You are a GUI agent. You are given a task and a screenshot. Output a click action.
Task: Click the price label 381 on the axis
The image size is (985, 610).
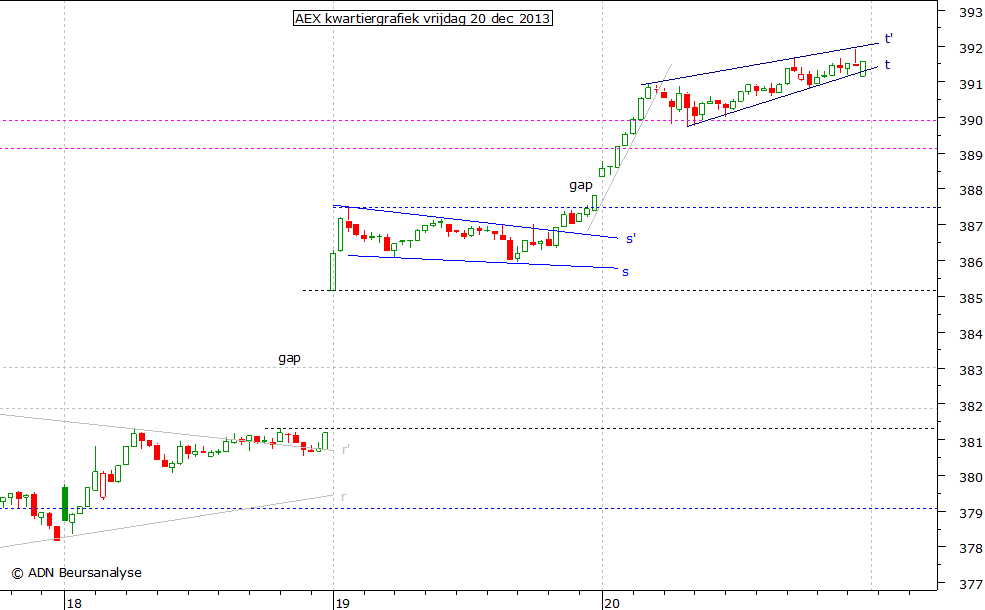click(x=971, y=442)
